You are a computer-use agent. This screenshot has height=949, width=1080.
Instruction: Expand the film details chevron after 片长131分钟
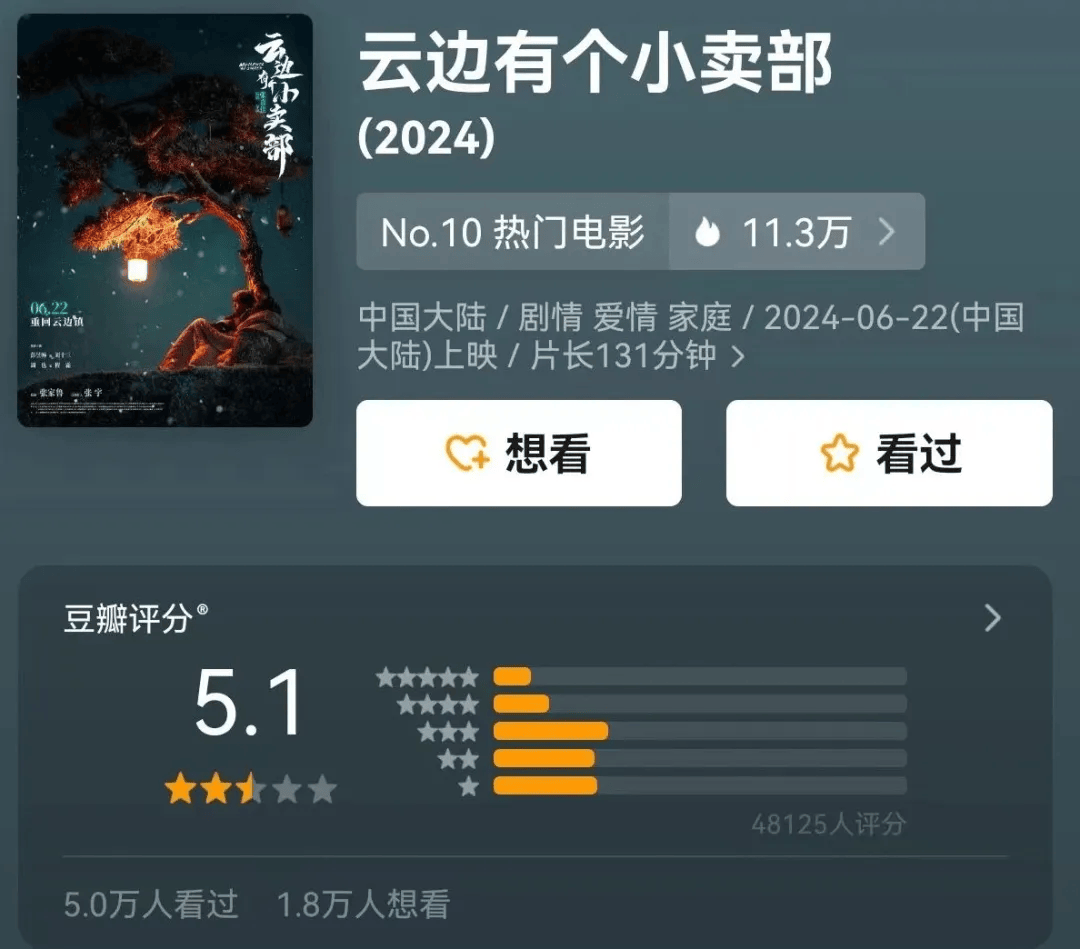pos(738,357)
